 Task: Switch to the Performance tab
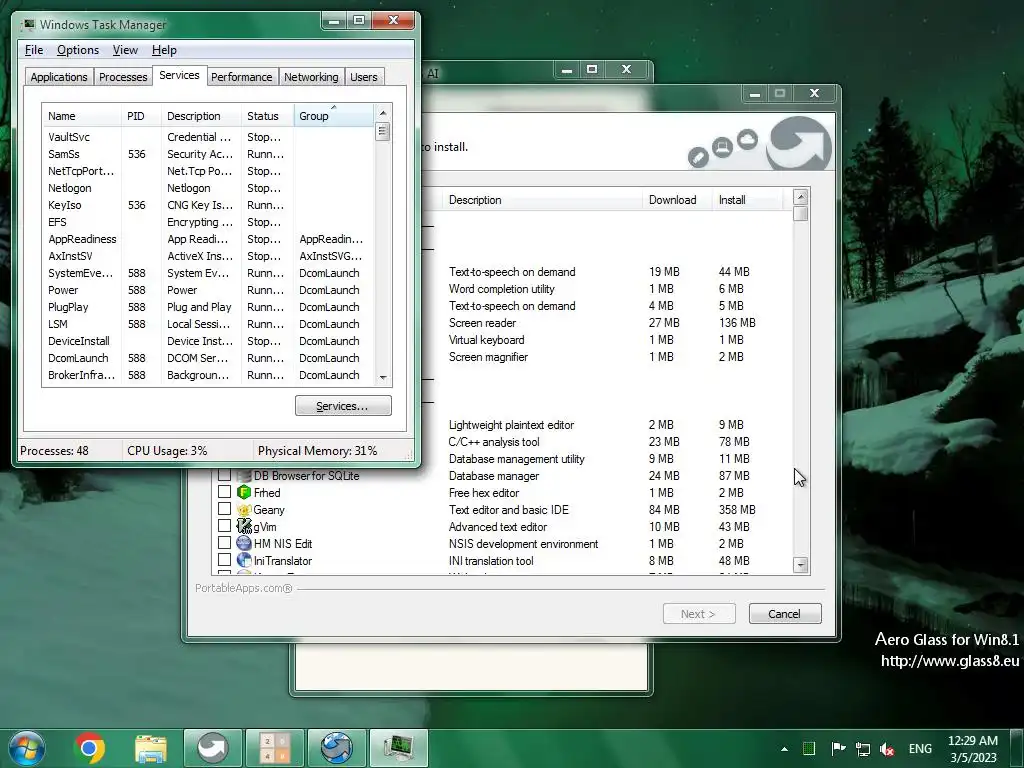point(241,77)
